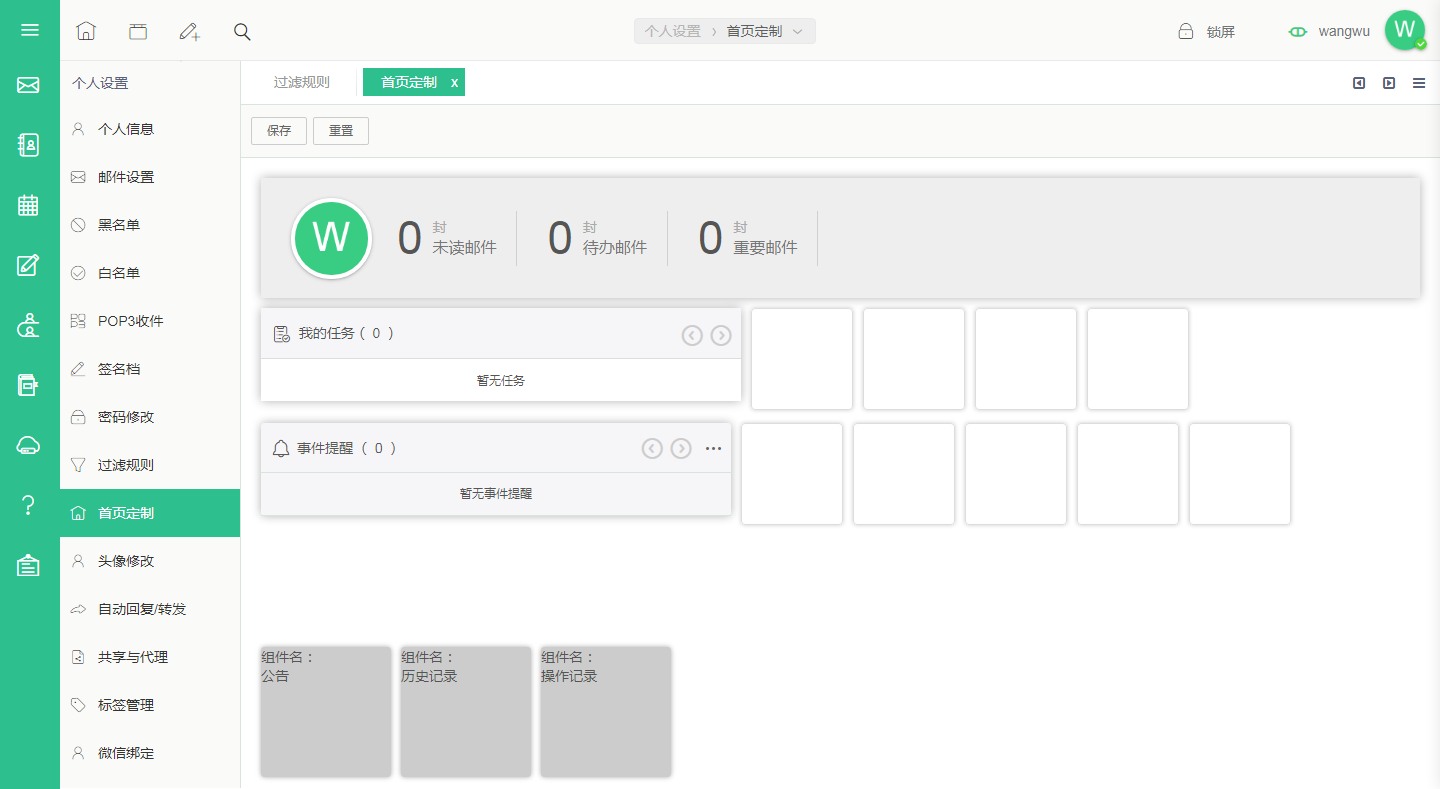This screenshot has width=1440, height=789.
Task: Open the tab list menu icon at right
Action: click(x=1419, y=83)
